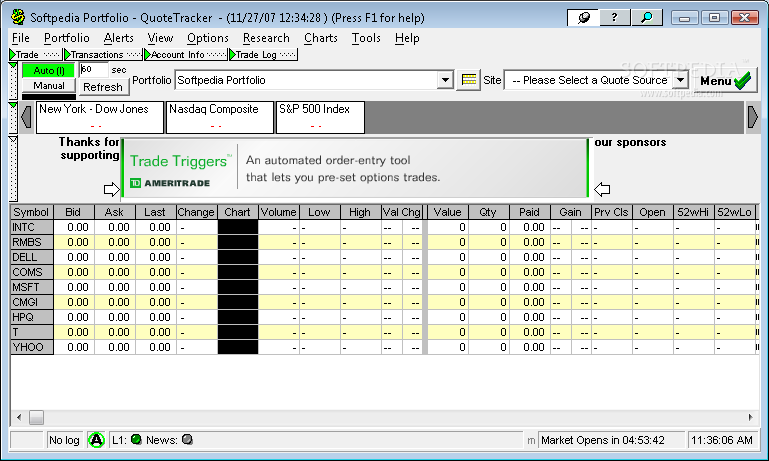Image resolution: width=769 pixels, height=461 pixels.
Task: Expand the Portfolio selection dropdown arrow
Action: (445, 80)
